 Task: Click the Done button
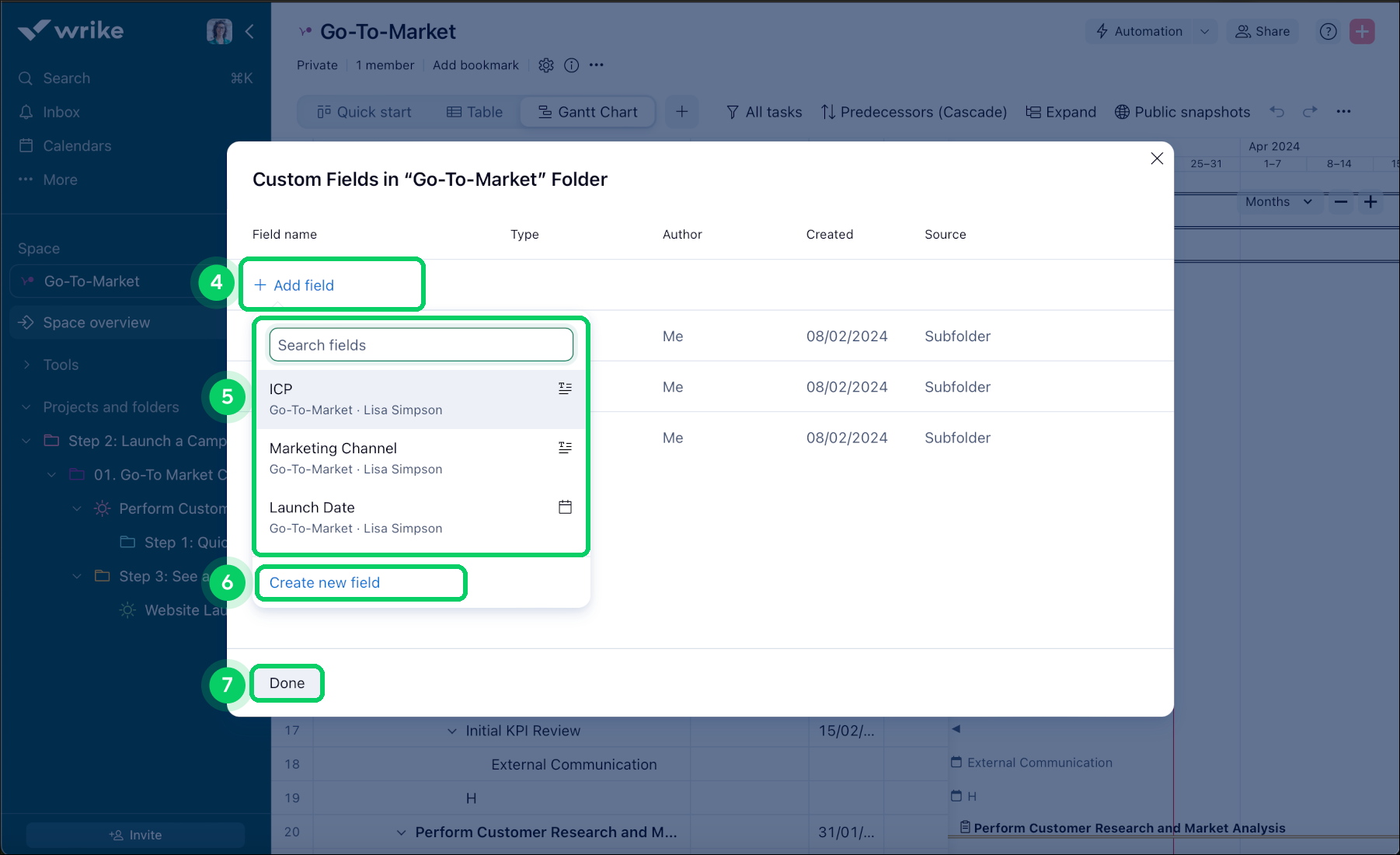287,682
